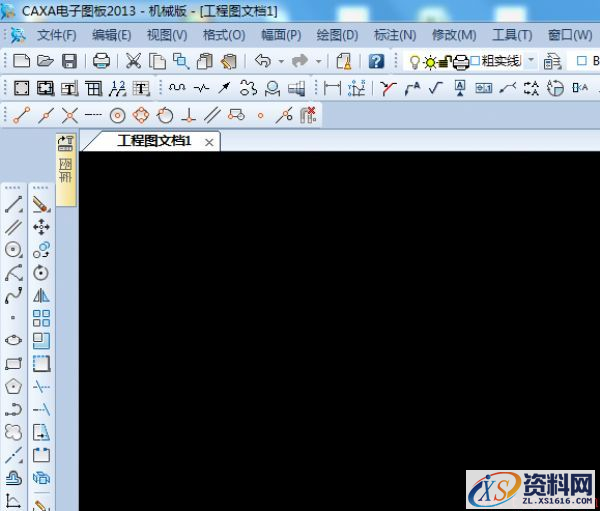The width and height of the screenshot is (600, 511).
Task: Select the Spline curve tool
Action: click(x=13, y=295)
